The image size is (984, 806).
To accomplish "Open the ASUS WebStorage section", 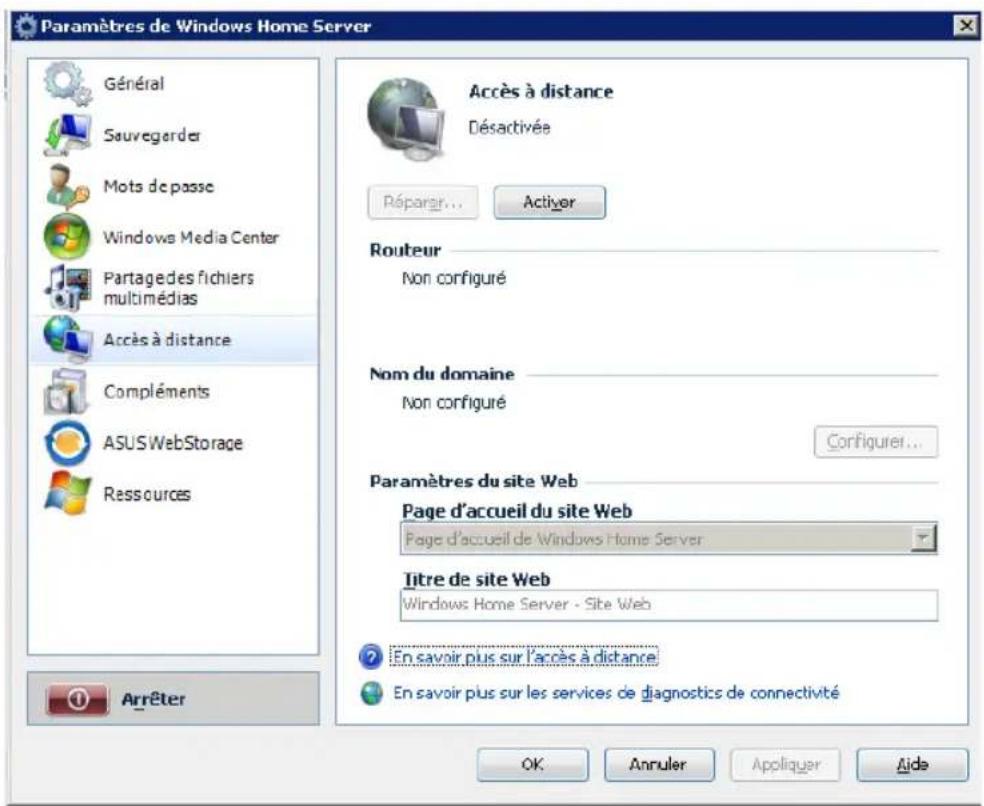I will coord(173,443).
